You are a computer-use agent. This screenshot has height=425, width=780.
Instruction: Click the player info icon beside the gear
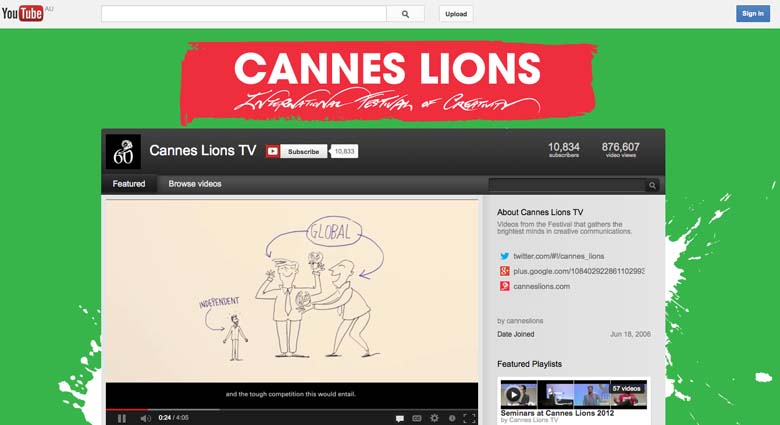click(452, 419)
